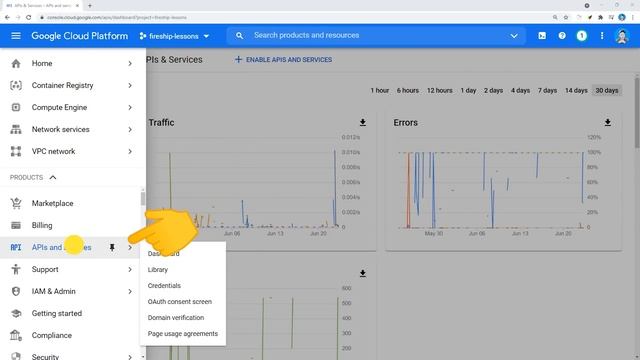Open the Help question mark icon
This screenshot has width=640, height=360.
click(562, 36)
